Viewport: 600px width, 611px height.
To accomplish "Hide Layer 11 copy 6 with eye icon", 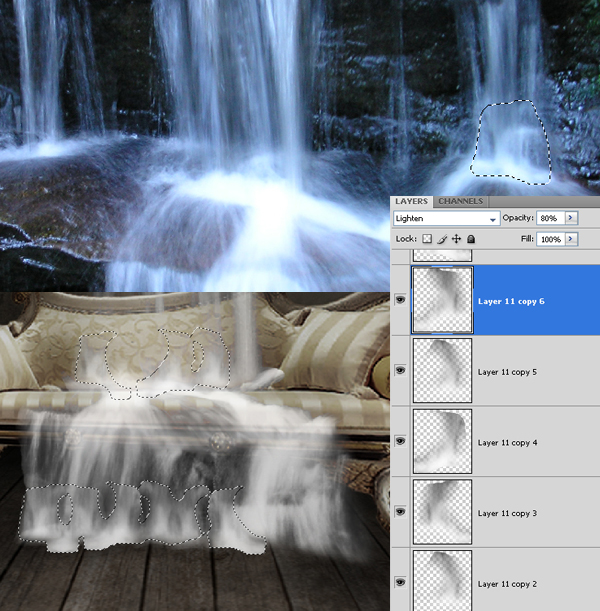I will pyautogui.click(x=401, y=299).
